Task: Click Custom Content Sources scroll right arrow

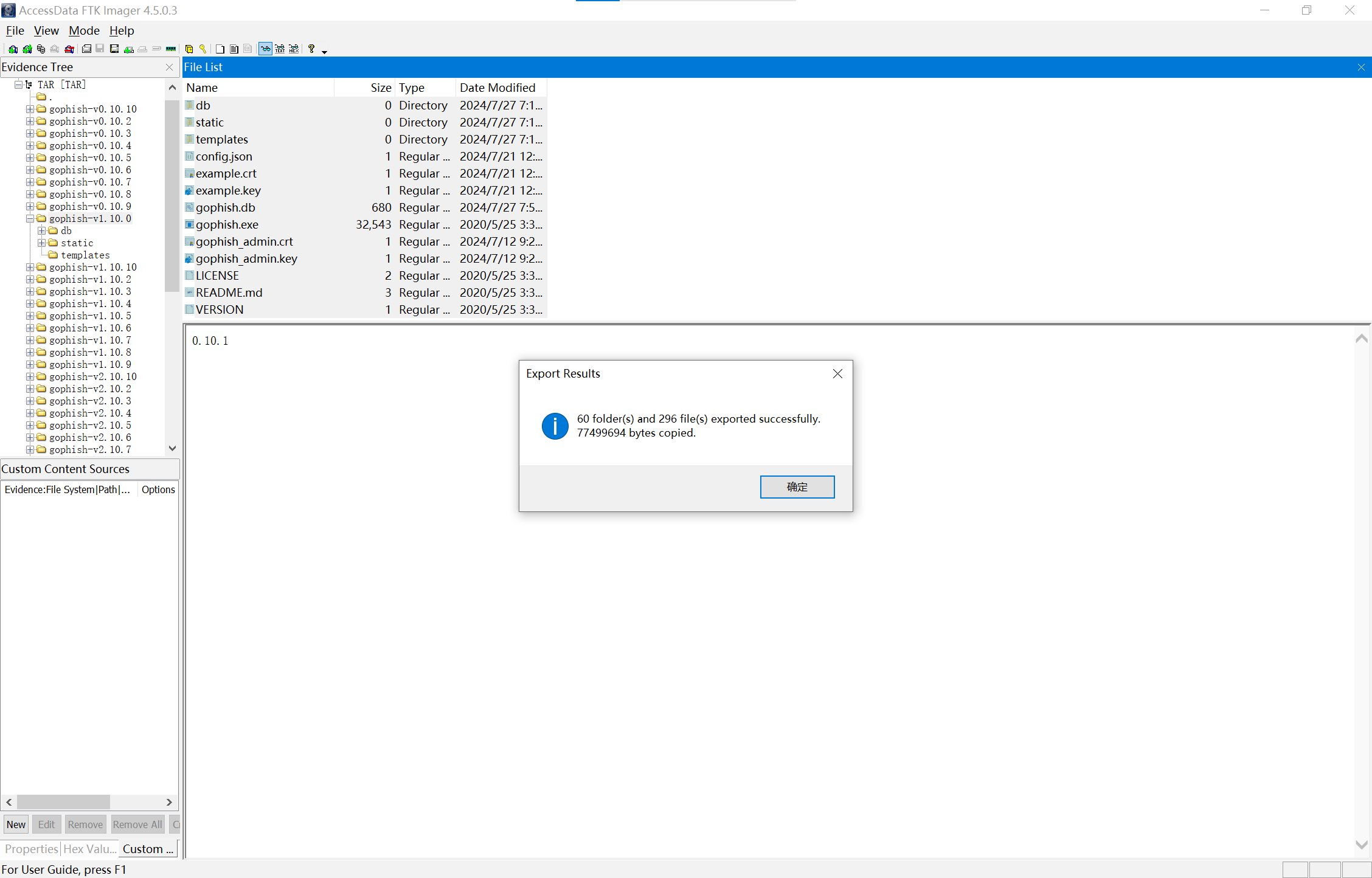Action: pyautogui.click(x=169, y=802)
